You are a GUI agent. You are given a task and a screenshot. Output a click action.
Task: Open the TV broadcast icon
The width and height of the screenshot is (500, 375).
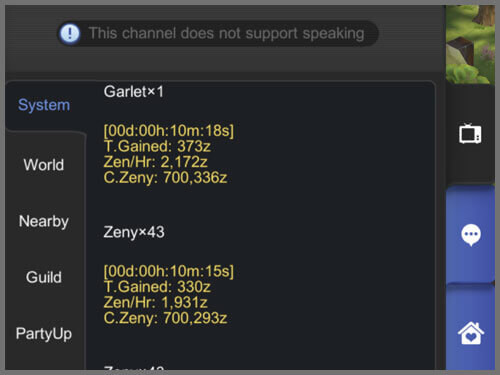point(470,133)
